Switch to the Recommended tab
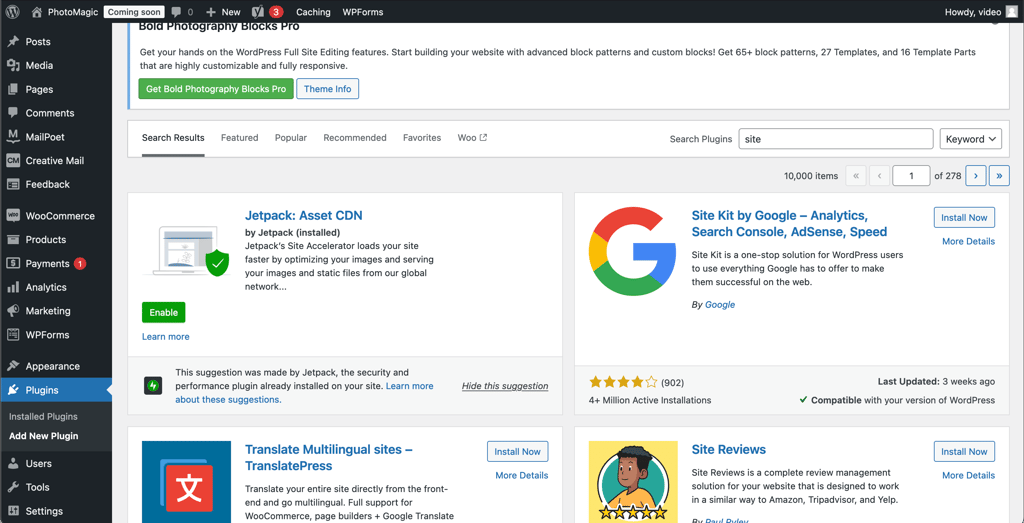Image resolution: width=1024 pixels, height=523 pixels. coord(355,138)
